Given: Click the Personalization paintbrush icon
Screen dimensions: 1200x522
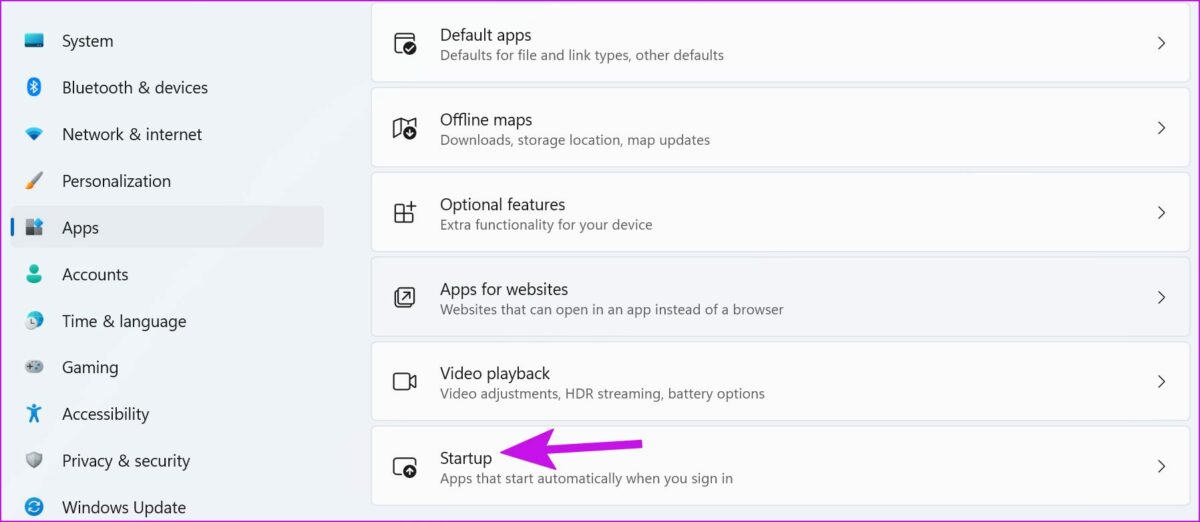Looking at the screenshot, I should click(34, 181).
